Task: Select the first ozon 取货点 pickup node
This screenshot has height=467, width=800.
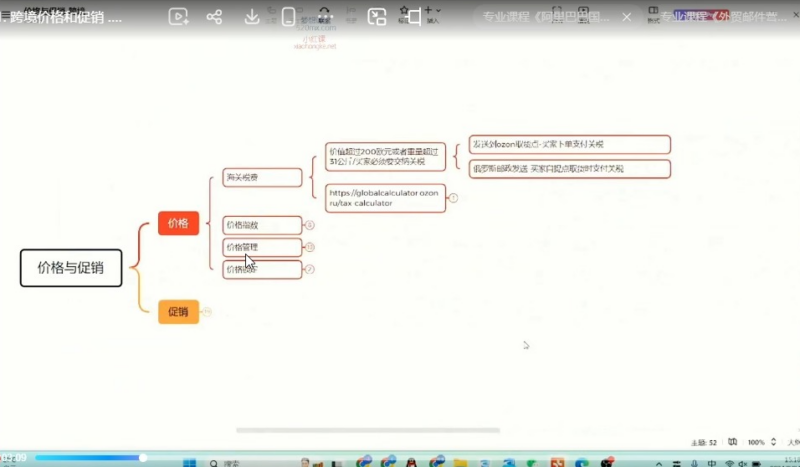Action: 569,144
